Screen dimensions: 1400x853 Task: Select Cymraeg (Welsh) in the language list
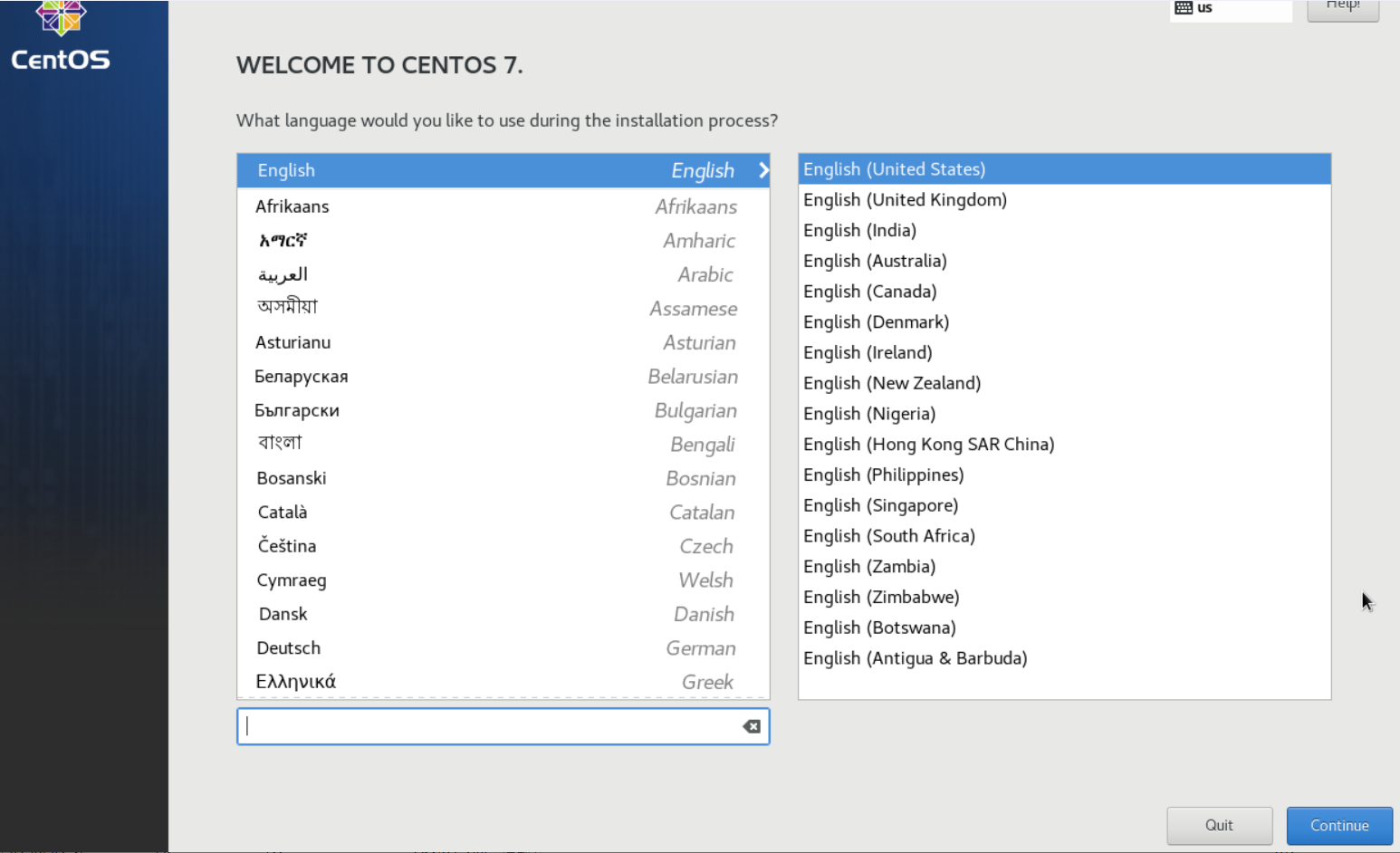click(x=503, y=580)
